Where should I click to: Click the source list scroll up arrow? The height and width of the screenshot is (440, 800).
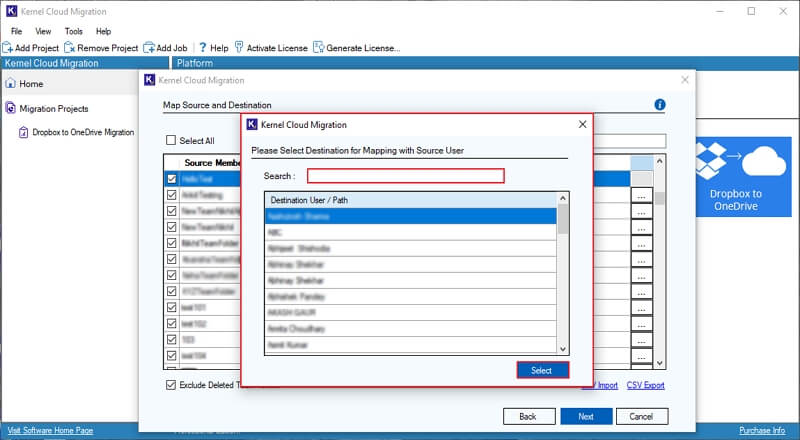pyautogui.click(x=660, y=161)
